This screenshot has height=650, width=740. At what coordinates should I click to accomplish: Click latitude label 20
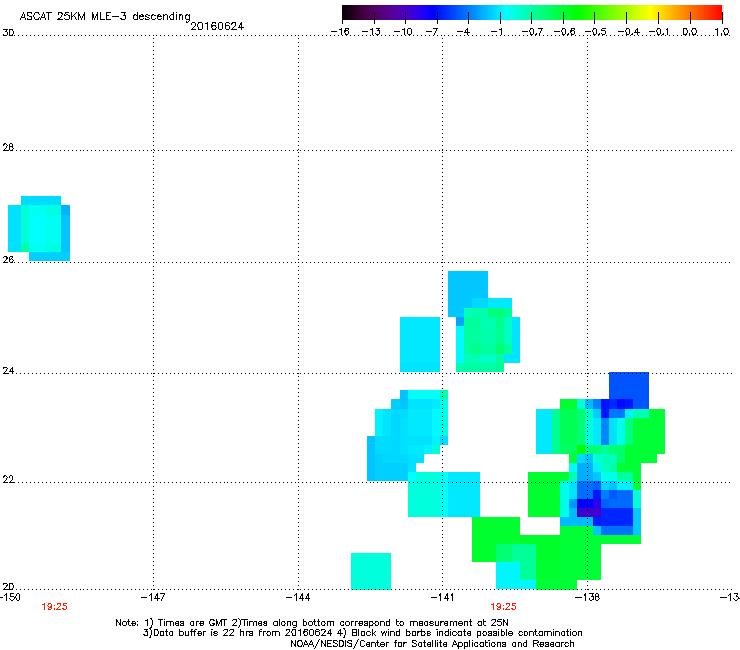point(8,586)
